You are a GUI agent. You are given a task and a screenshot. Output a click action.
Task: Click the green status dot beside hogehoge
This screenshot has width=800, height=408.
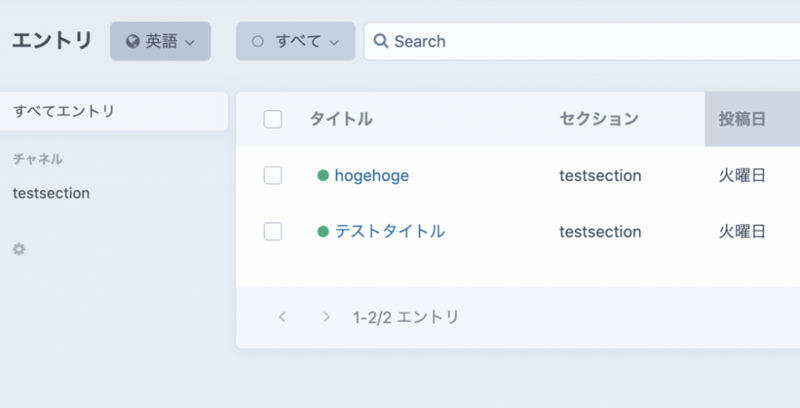point(323,176)
